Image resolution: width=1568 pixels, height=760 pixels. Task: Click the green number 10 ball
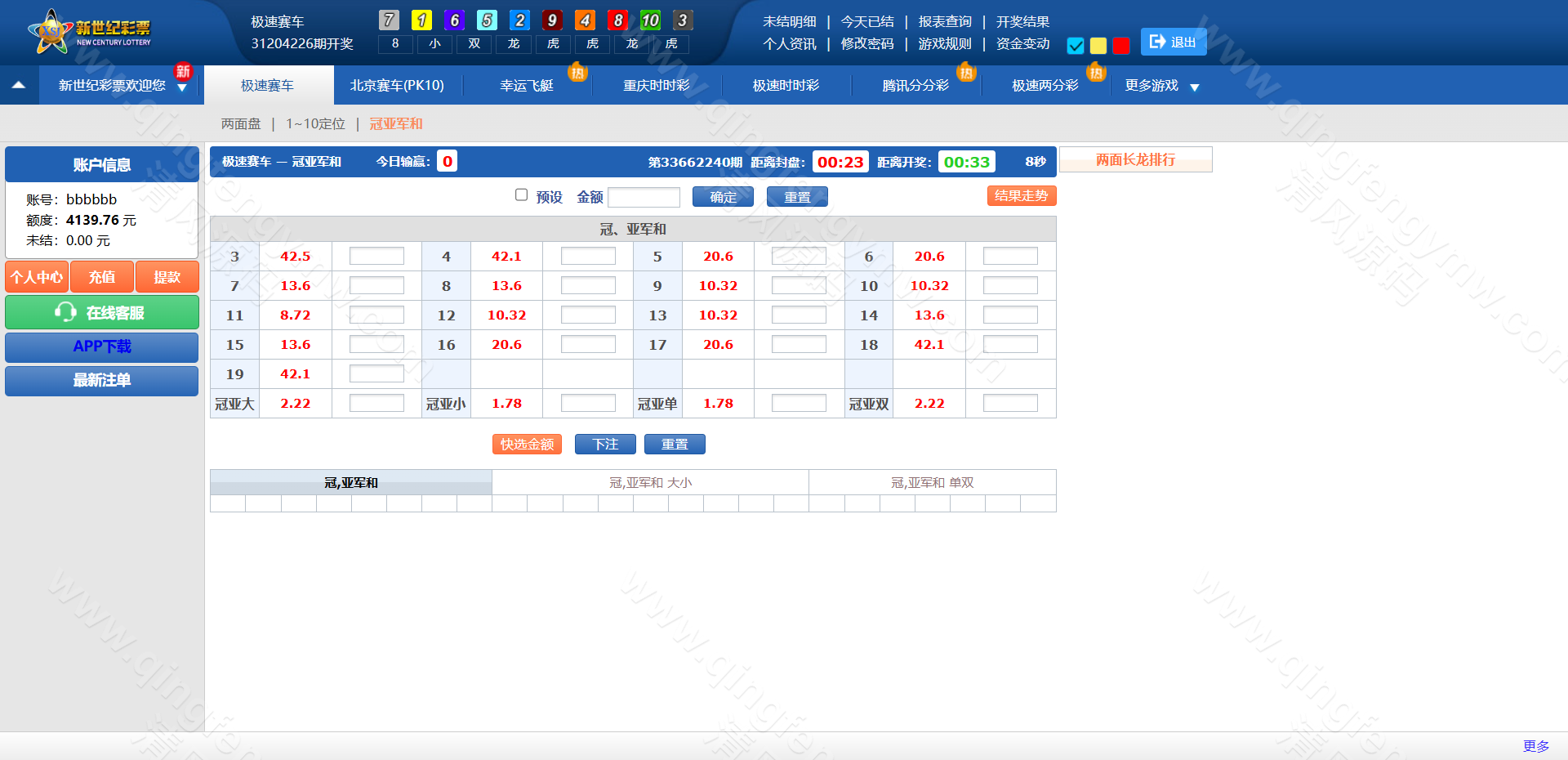point(650,20)
